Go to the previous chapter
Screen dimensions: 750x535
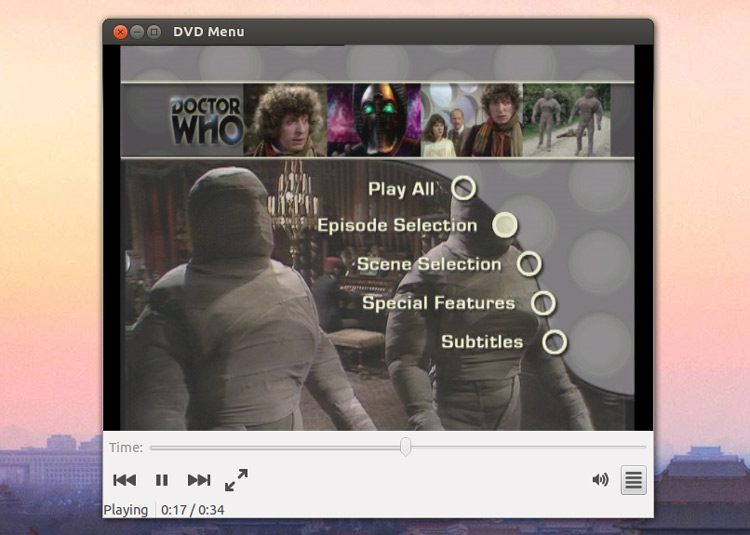[124, 480]
